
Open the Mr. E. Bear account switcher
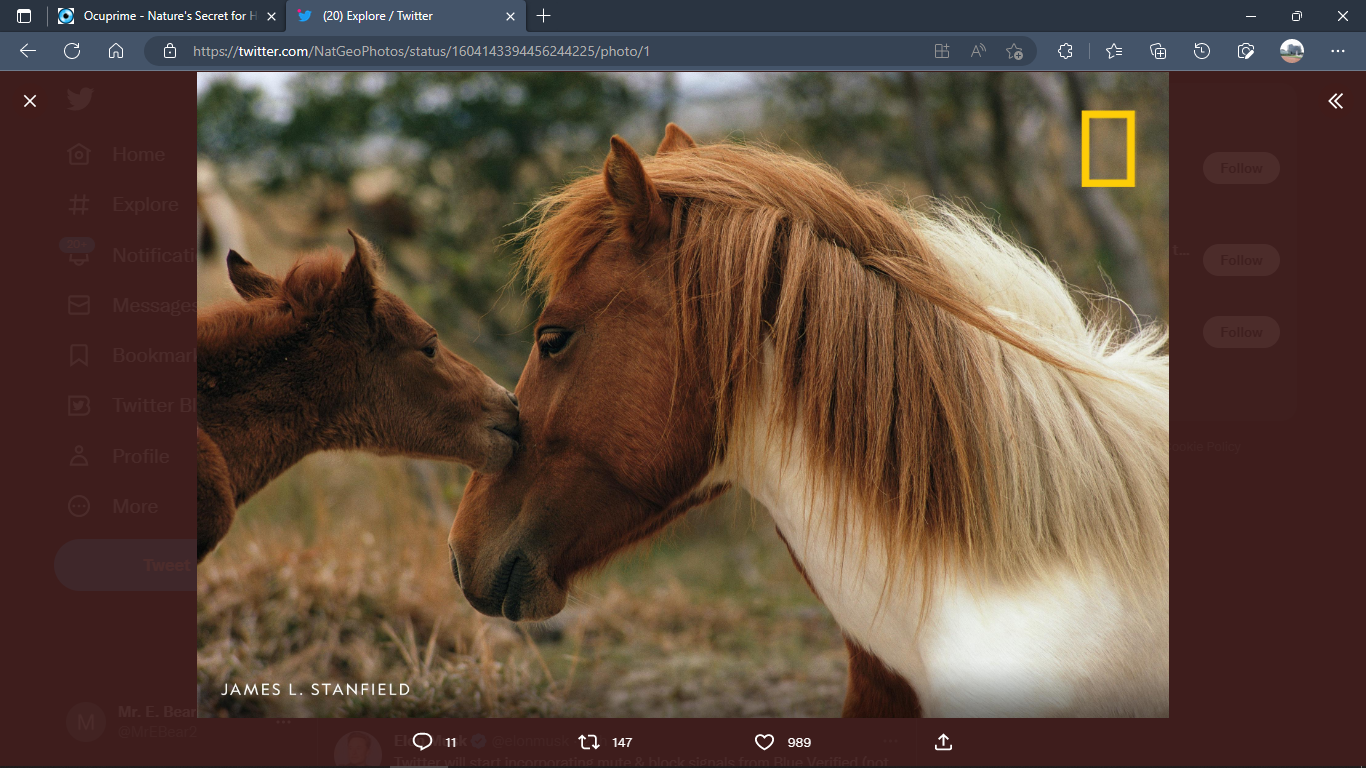(x=130, y=721)
